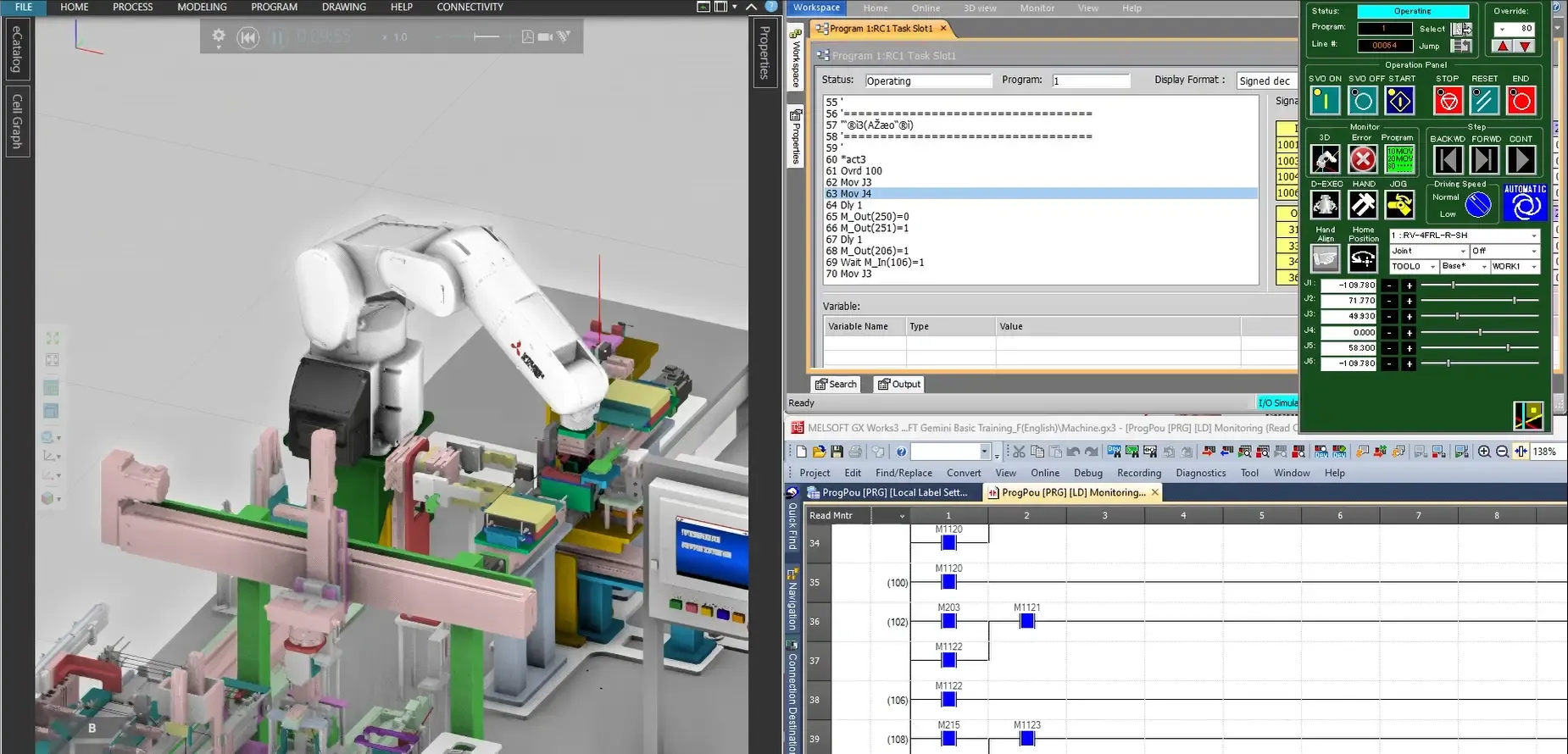Open the Convert menu in GX Works3
Image resolution: width=1568 pixels, height=754 pixels.
(x=964, y=473)
